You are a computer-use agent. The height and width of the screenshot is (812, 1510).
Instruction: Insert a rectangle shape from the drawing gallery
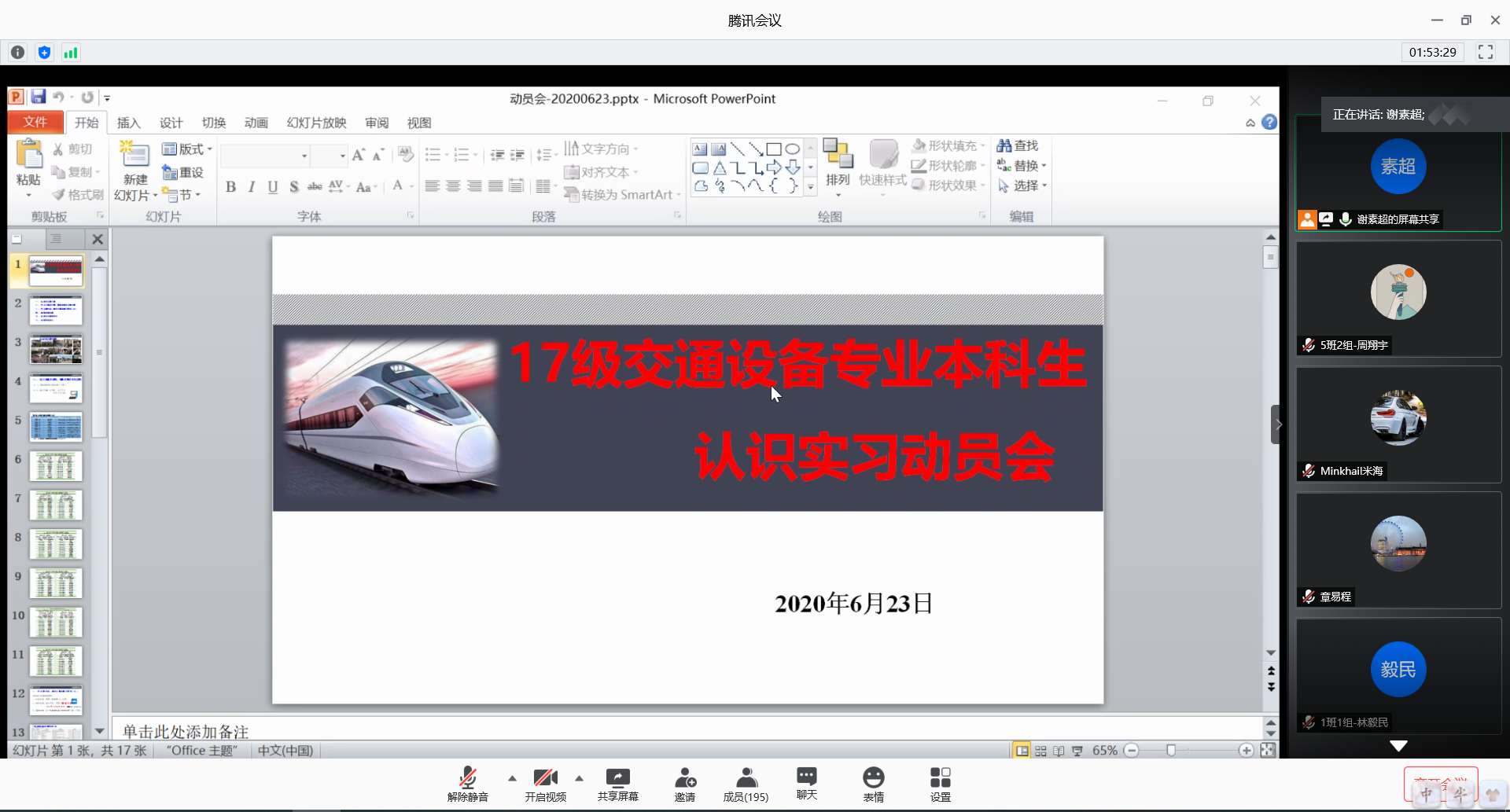point(775,149)
